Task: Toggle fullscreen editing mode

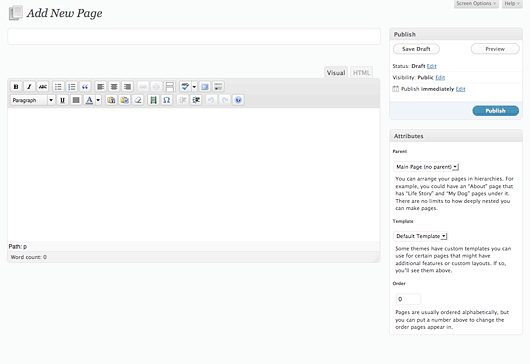Action: coord(205,87)
